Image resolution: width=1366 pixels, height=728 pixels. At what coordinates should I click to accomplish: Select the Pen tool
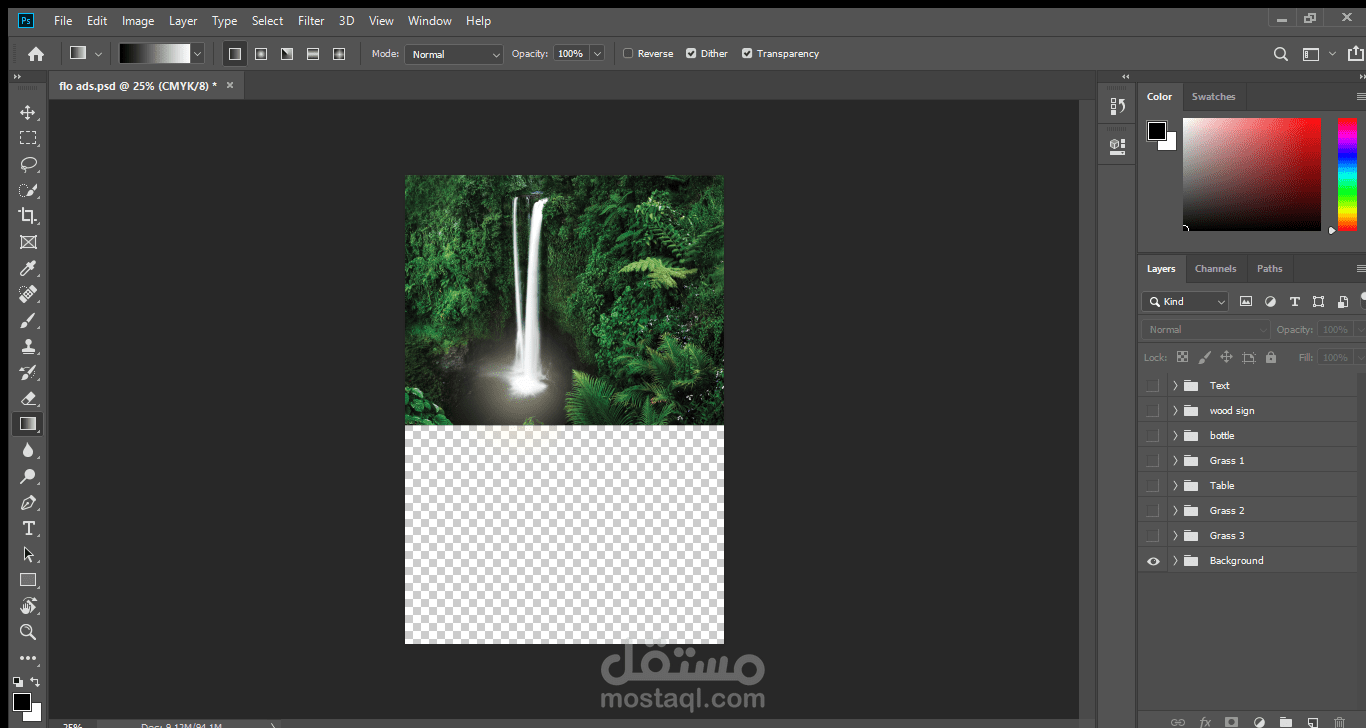[x=28, y=502]
